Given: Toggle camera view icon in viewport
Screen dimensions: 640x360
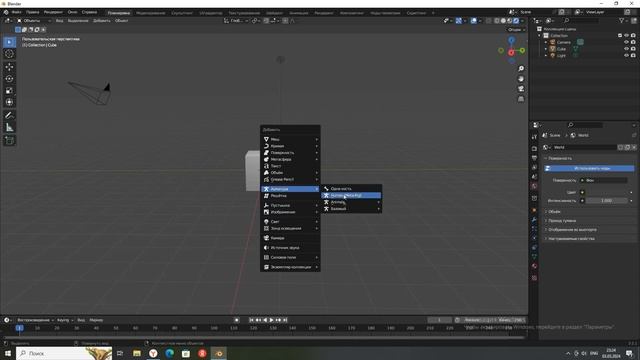Looking at the screenshot, I should (521, 89).
